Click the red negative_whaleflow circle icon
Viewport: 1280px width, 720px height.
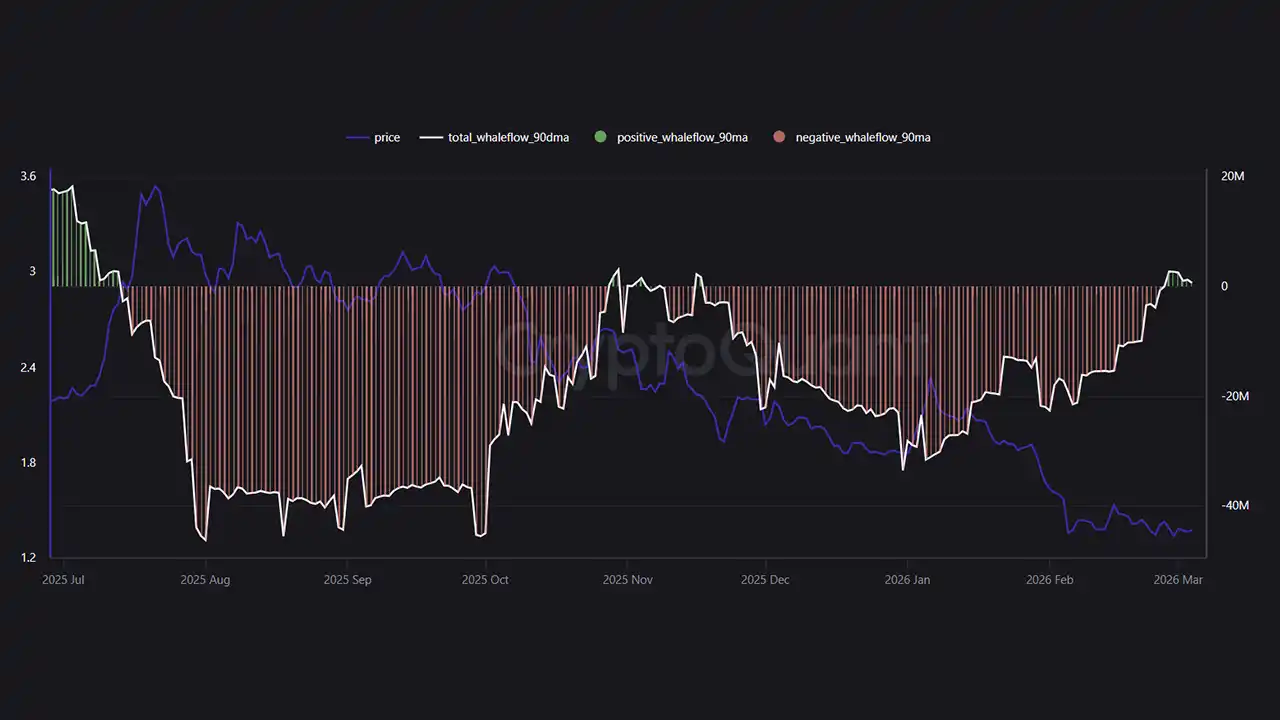click(779, 137)
